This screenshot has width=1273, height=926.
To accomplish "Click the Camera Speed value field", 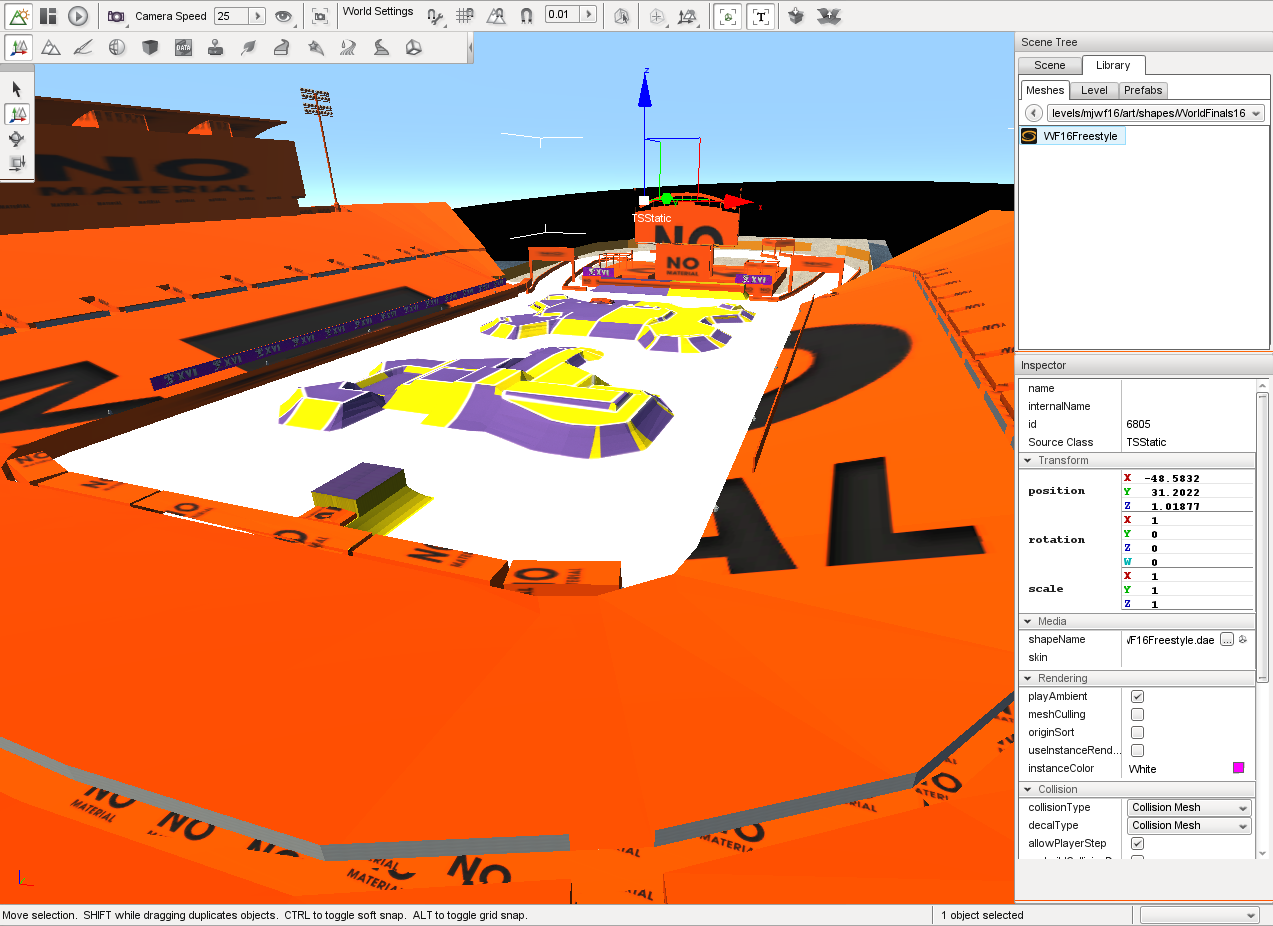I will coord(230,16).
